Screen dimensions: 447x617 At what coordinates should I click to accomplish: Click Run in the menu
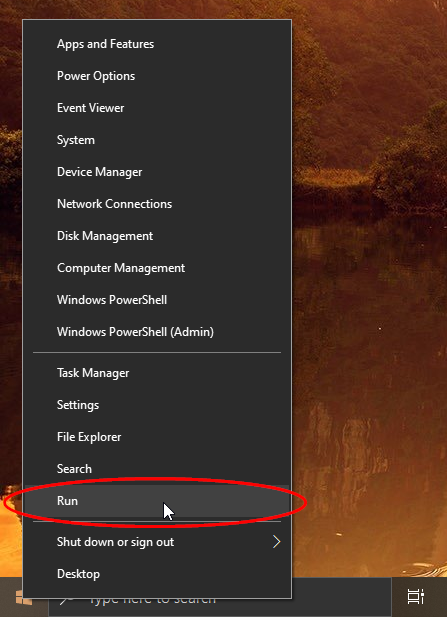(x=157, y=501)
